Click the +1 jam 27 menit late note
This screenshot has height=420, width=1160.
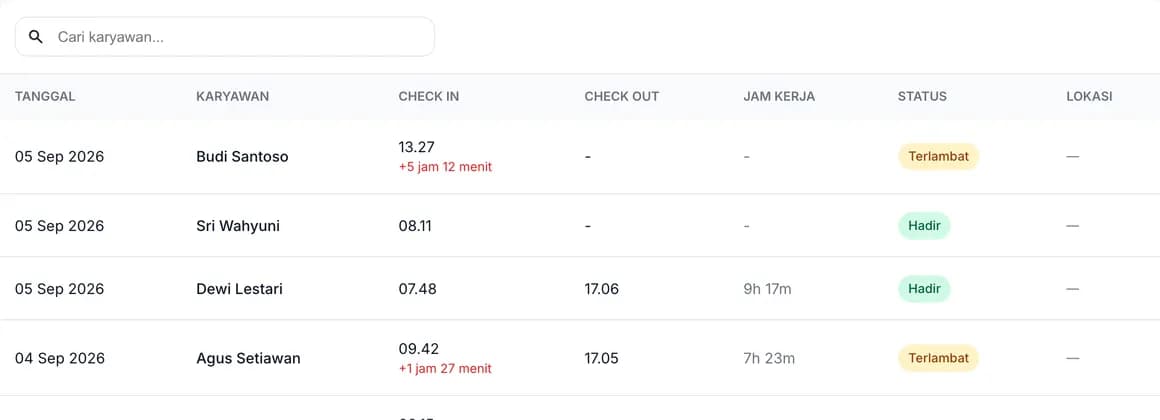(x=445, y=368)
